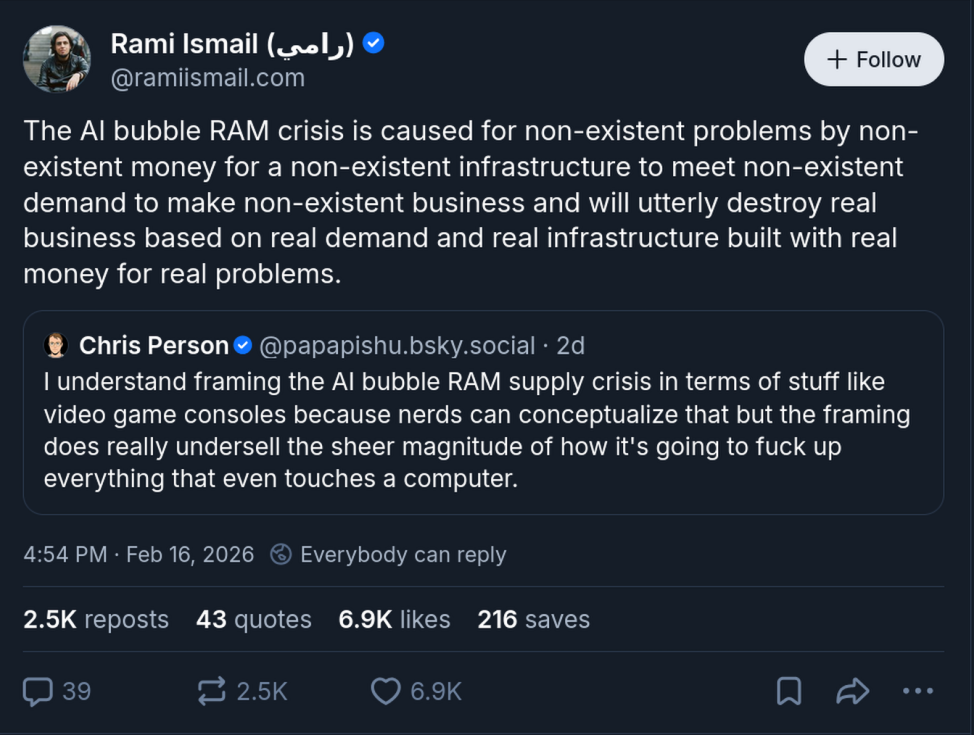
Task: View the '2.5K reposts' list
Action: coord(96,619)
